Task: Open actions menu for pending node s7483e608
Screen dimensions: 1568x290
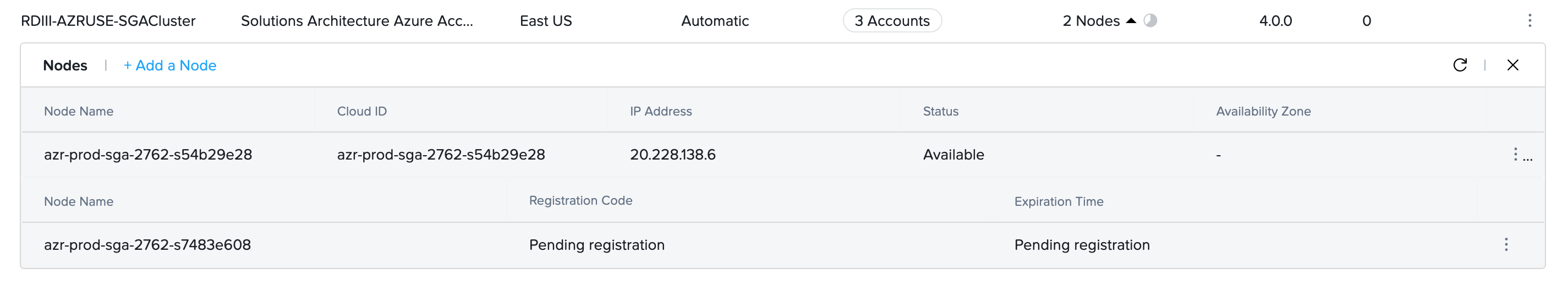Action: click(x=1506, y=244)
